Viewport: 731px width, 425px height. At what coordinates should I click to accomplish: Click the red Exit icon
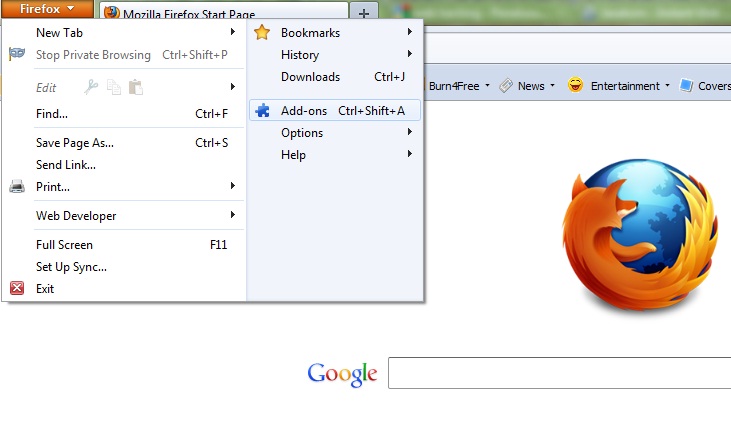(x=17, y=288)
